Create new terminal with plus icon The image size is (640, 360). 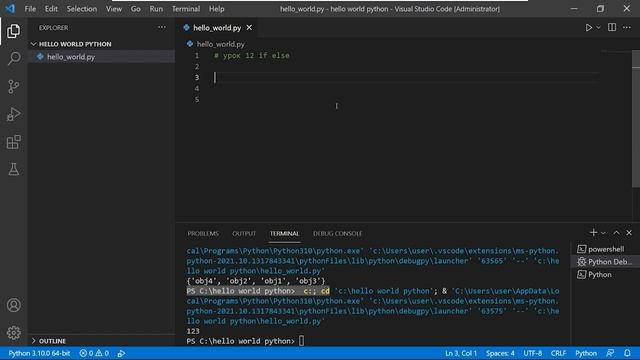593,232
